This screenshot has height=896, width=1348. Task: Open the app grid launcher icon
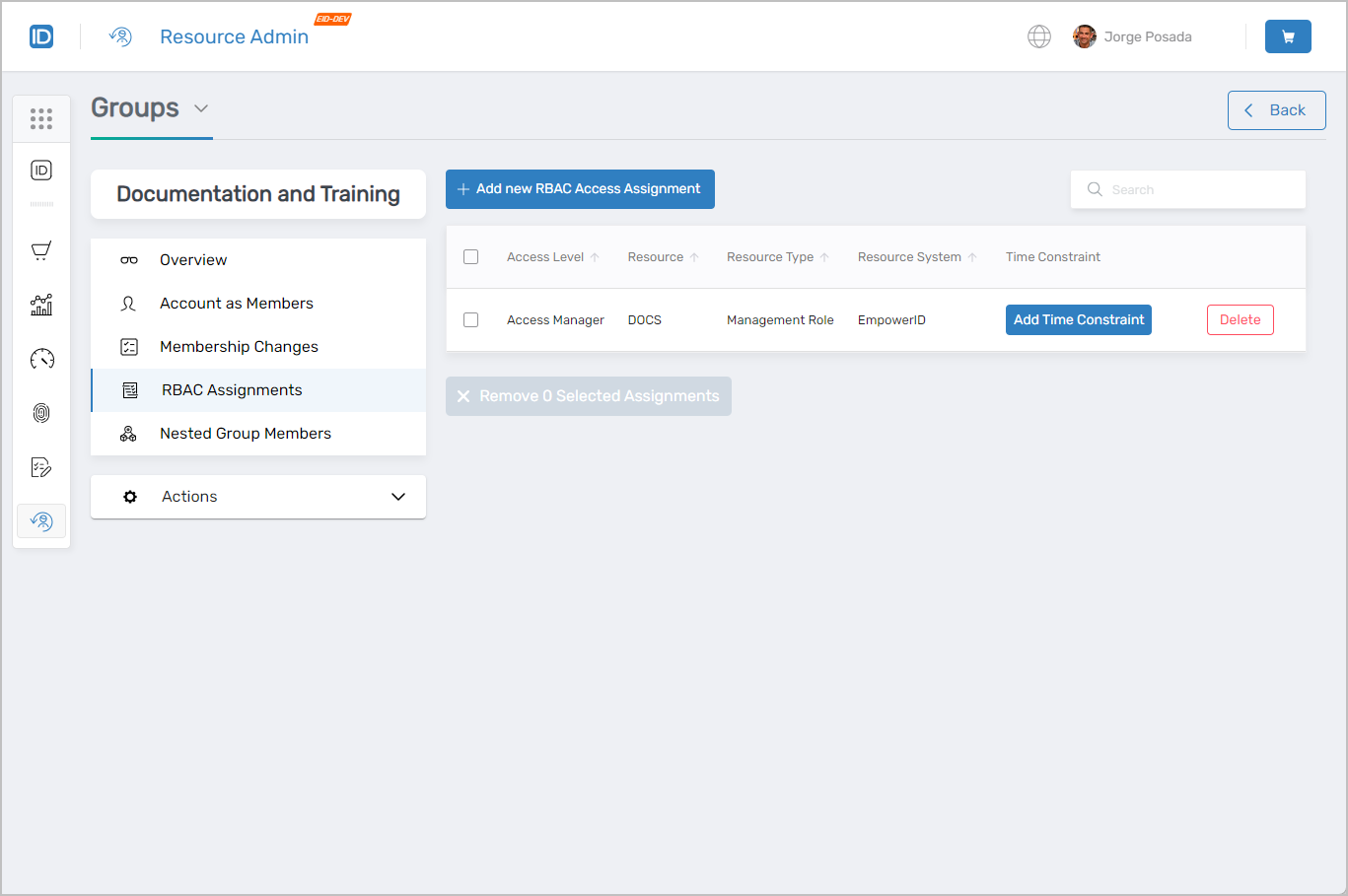[x=40, y=118]
